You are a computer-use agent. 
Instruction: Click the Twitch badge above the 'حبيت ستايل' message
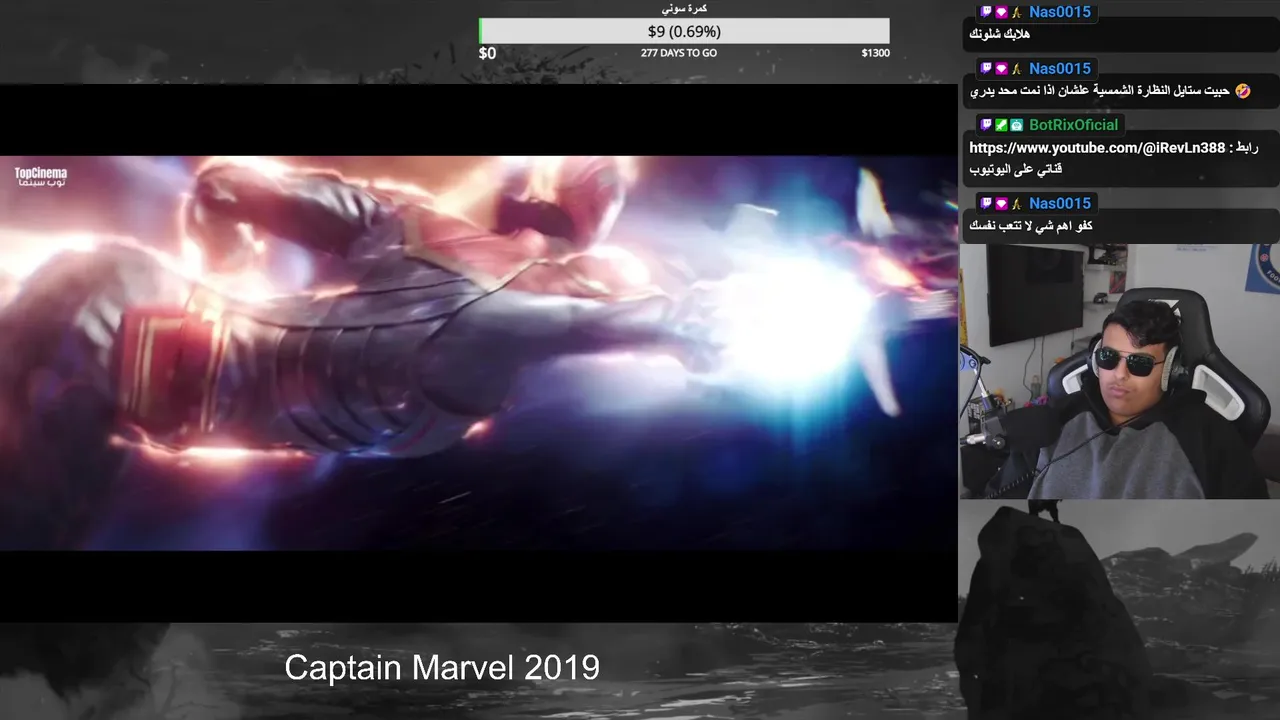[986, 69]
